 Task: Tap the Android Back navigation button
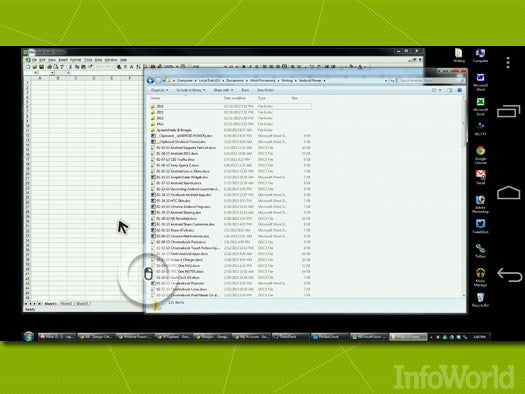tap(509, 275)
